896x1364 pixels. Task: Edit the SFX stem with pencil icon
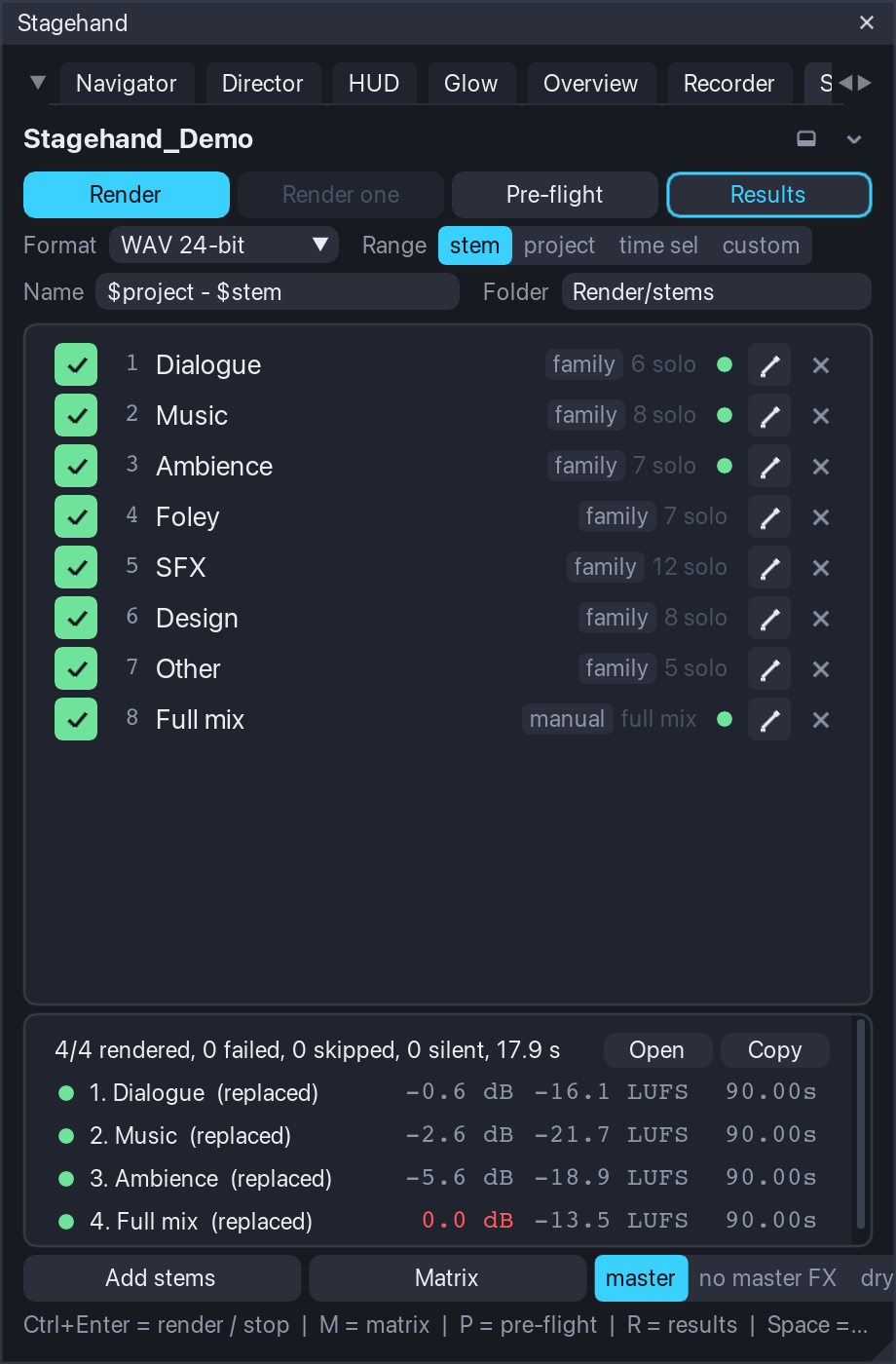pos(769,568)
